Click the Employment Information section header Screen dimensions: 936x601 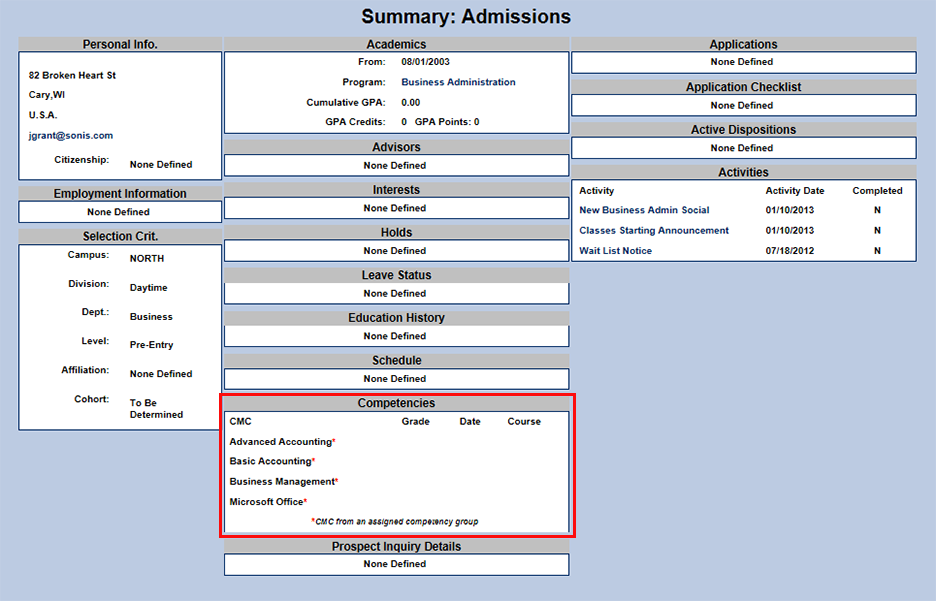point(120,193)
